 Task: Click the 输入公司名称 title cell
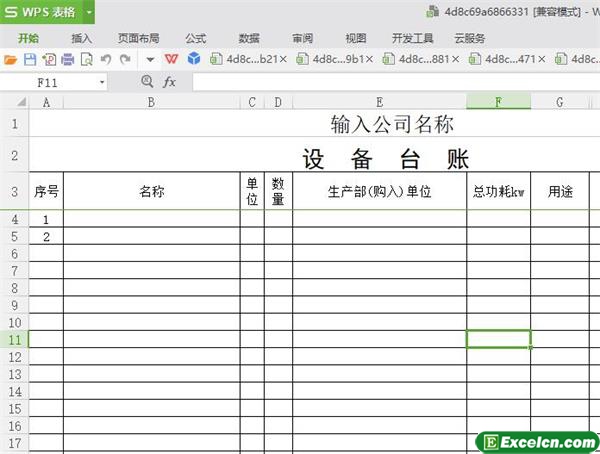[x=392, y=124]
